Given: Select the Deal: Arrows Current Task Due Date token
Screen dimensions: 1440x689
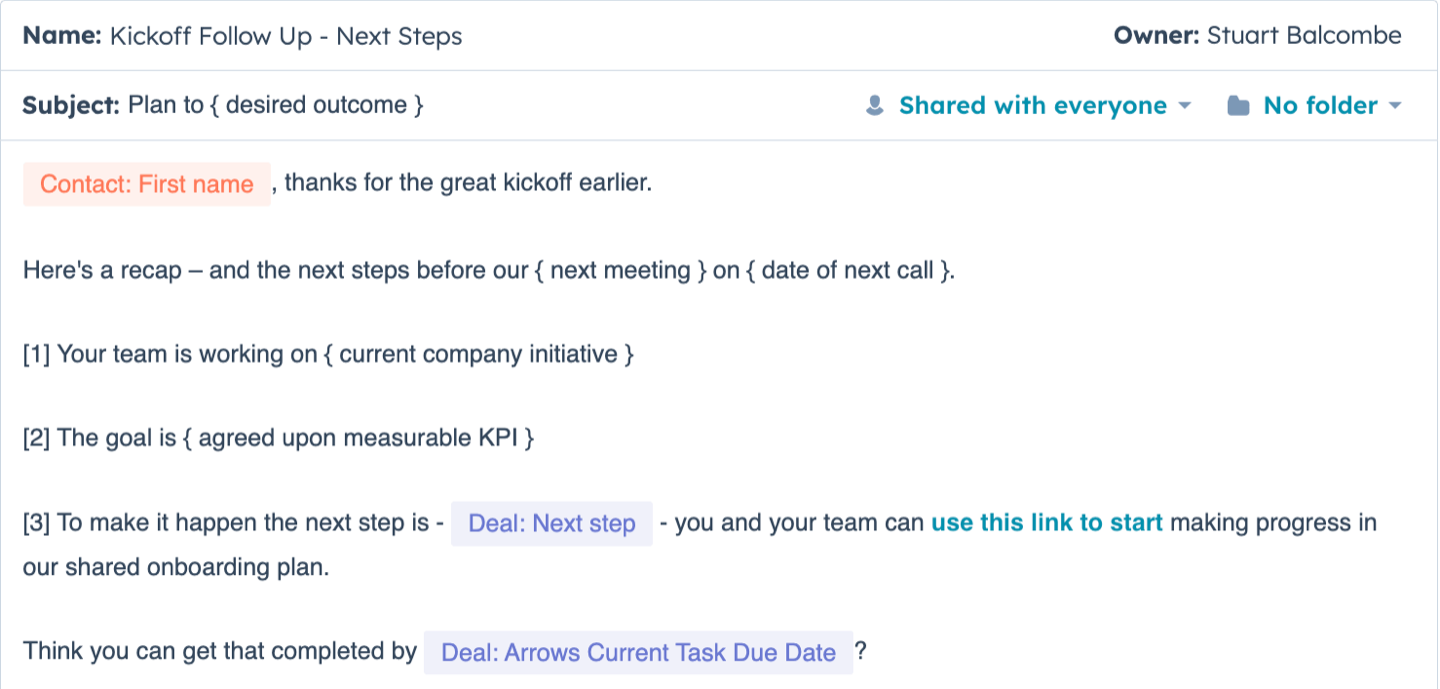Looking at the screenshot, I should (x=638, y=653).
